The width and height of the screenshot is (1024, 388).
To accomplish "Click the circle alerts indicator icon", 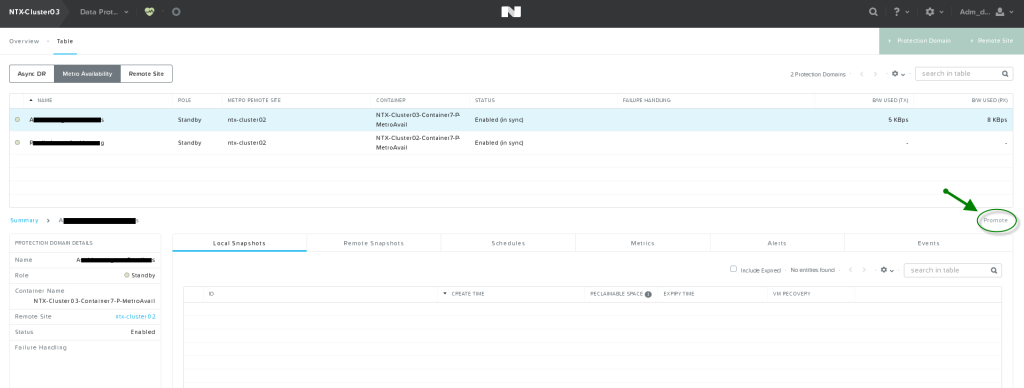I will (x=176, y=12).
